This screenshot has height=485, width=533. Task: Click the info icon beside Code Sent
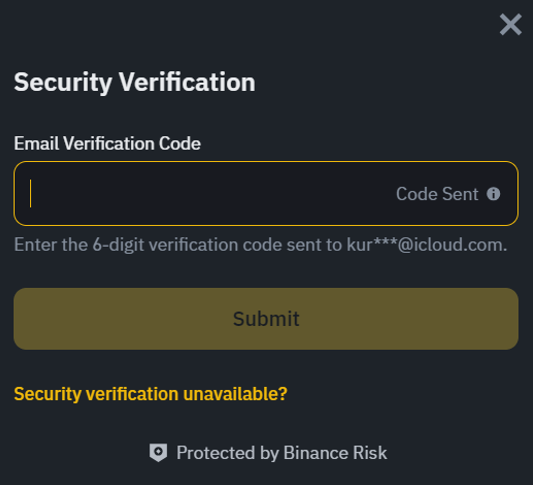[493, 194]
